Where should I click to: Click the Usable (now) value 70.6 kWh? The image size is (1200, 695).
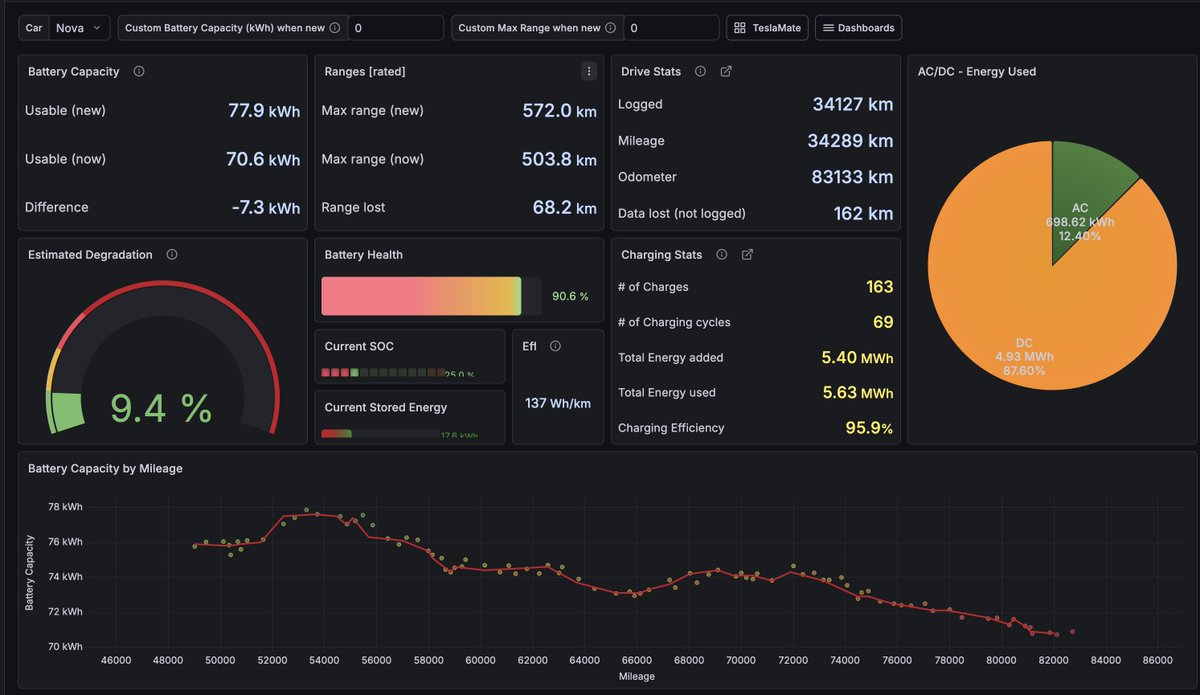(x=264, y=159)
